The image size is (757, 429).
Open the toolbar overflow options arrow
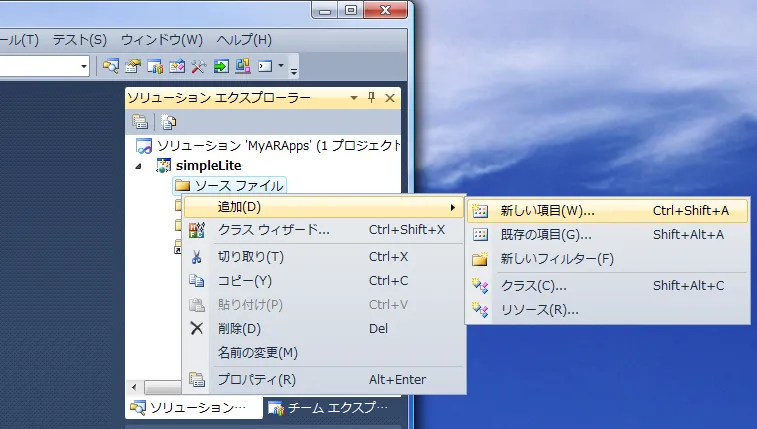click(294, 71)
